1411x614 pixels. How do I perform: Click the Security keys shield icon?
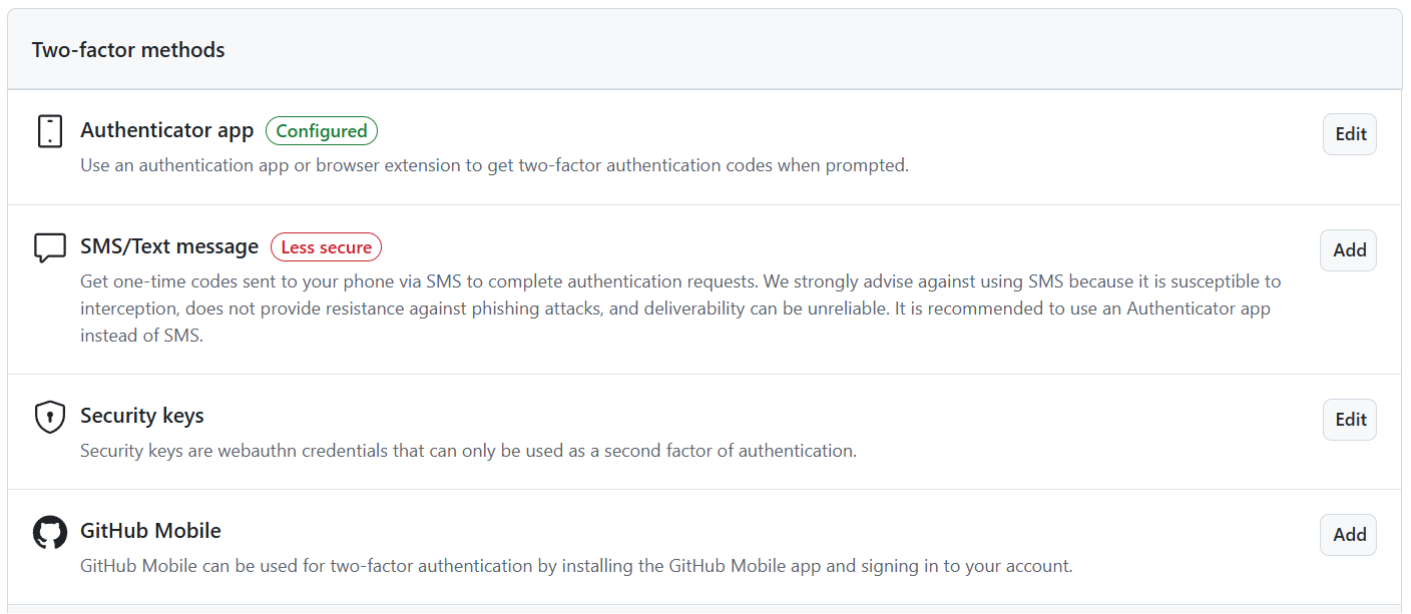pos(50,416)
